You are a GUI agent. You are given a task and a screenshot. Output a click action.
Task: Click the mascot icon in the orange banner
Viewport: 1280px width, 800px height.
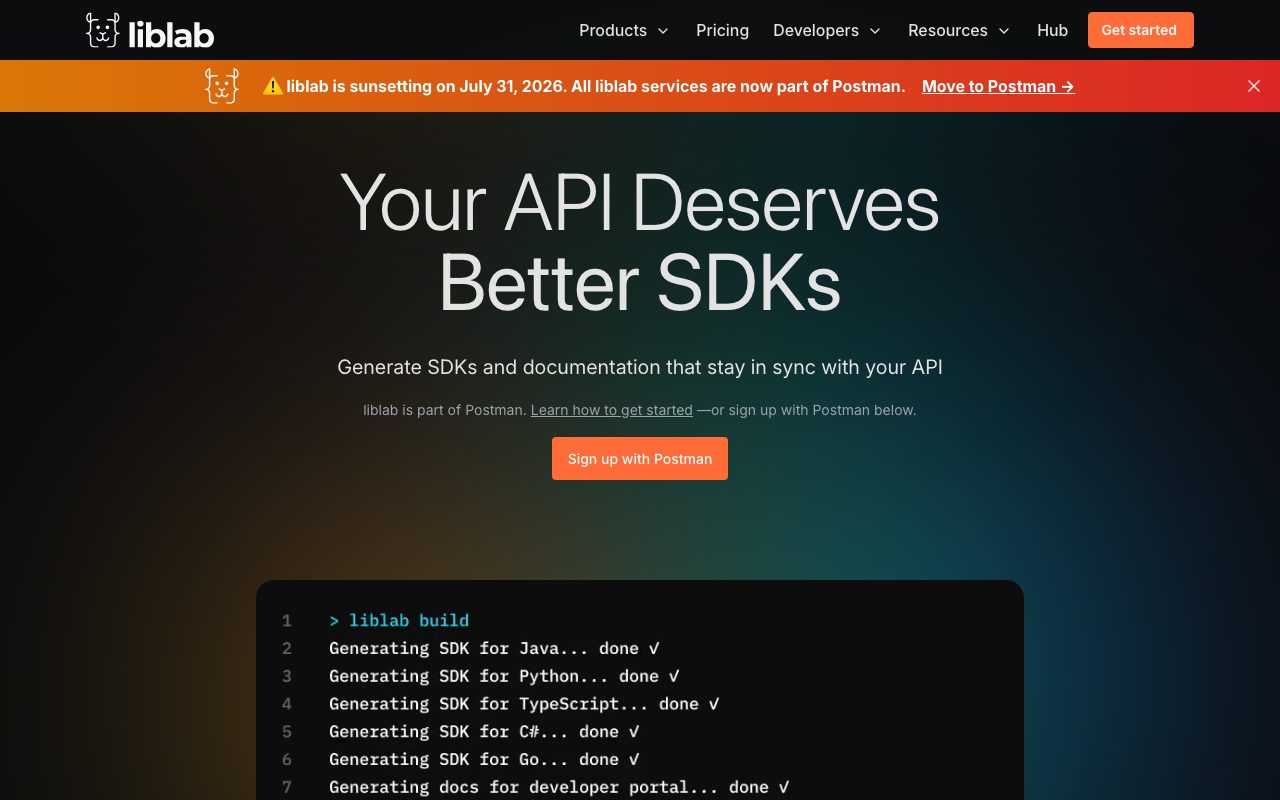coord(222,86)
